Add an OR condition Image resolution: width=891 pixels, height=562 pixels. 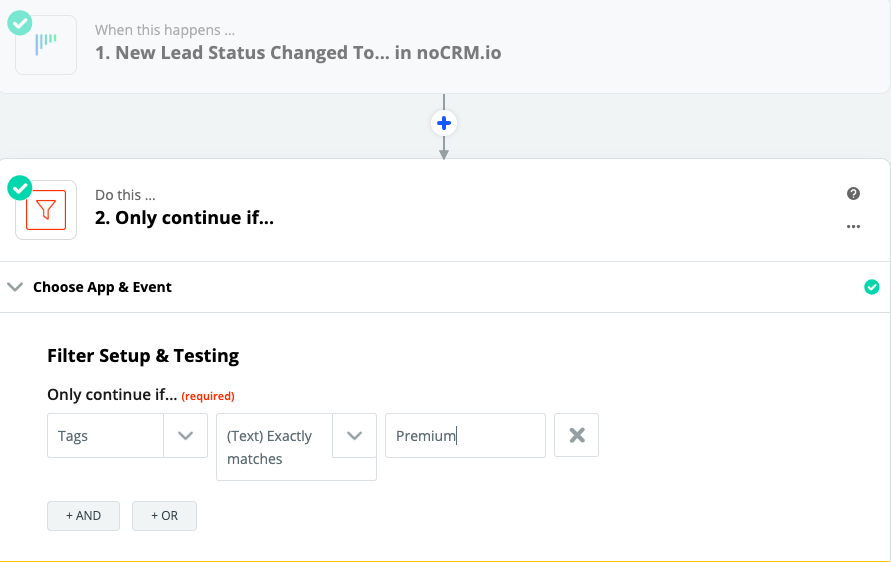(164, 515)
